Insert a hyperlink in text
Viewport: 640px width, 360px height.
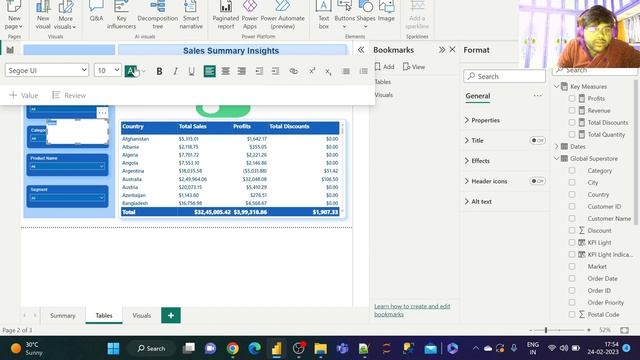coord(293,71)
